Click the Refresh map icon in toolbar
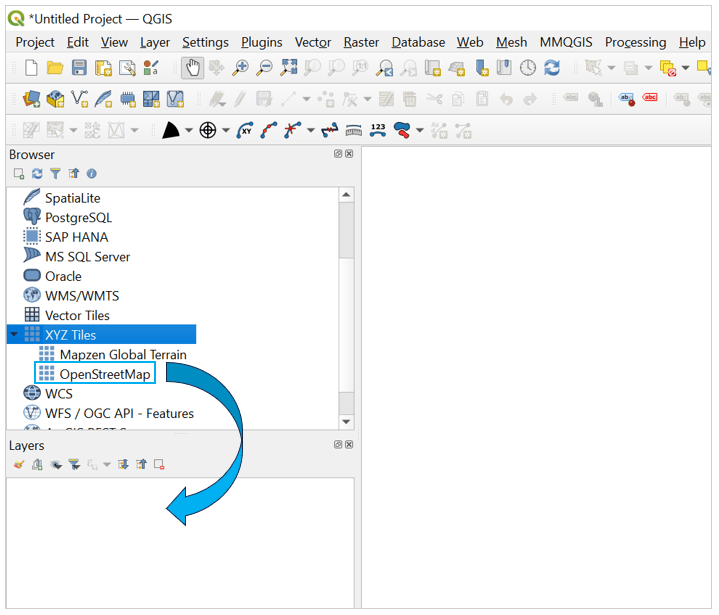 551,68
